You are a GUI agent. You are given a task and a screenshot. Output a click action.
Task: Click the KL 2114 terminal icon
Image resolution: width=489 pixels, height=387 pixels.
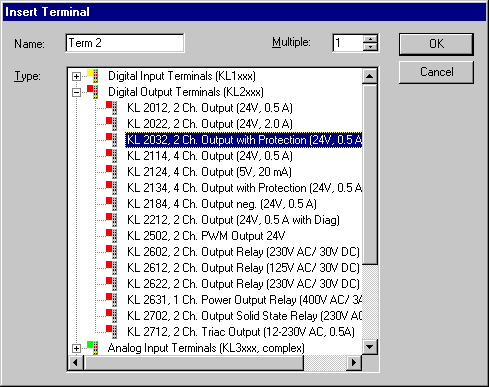click(112, 156)
